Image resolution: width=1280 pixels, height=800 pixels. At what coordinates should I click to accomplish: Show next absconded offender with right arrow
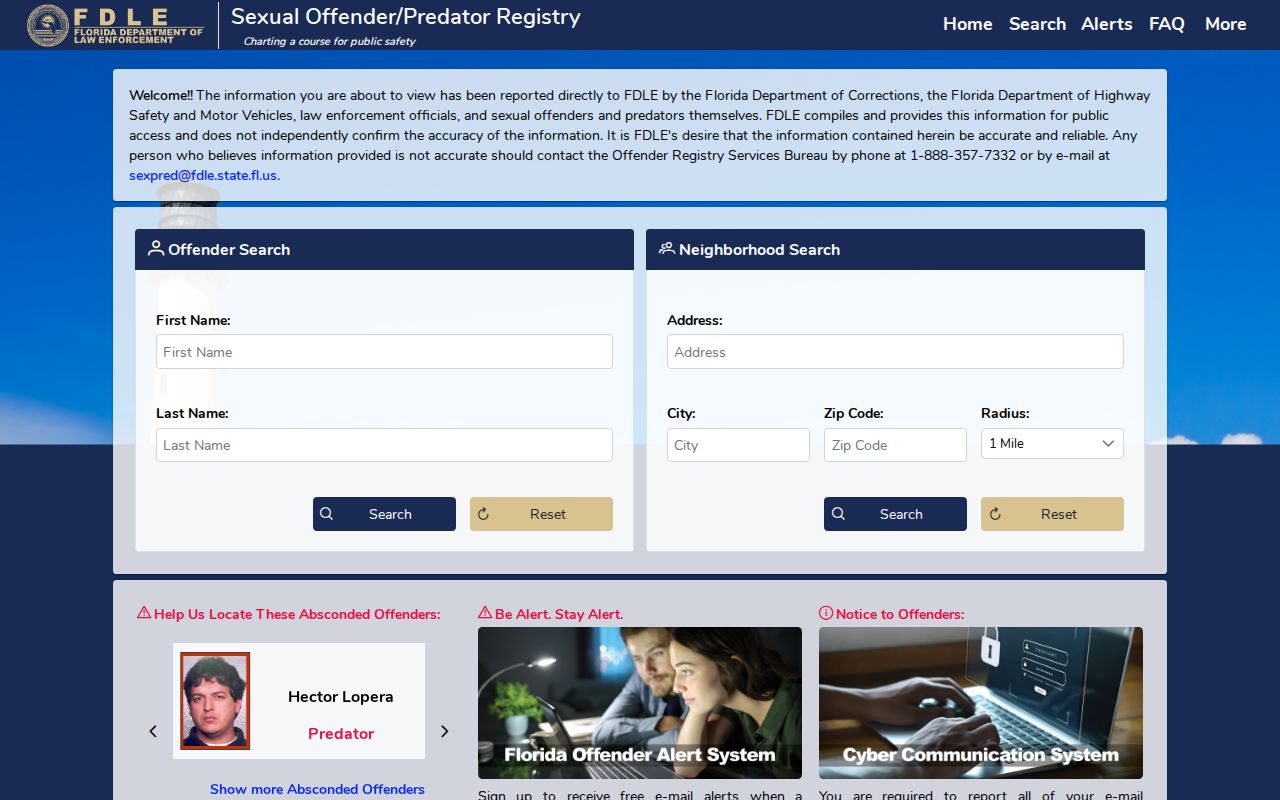tap(445, 731)
